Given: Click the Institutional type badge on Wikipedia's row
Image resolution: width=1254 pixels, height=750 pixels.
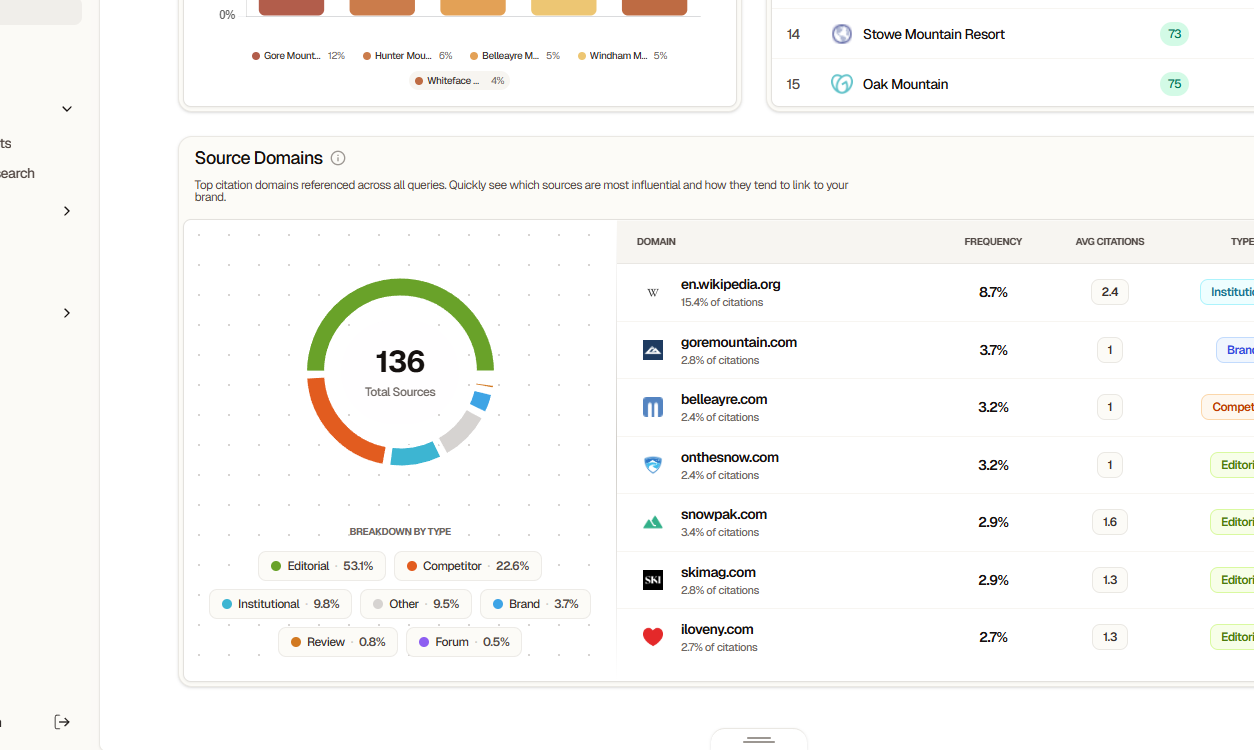Looking at the screenshot, I should click(1233, 291).
